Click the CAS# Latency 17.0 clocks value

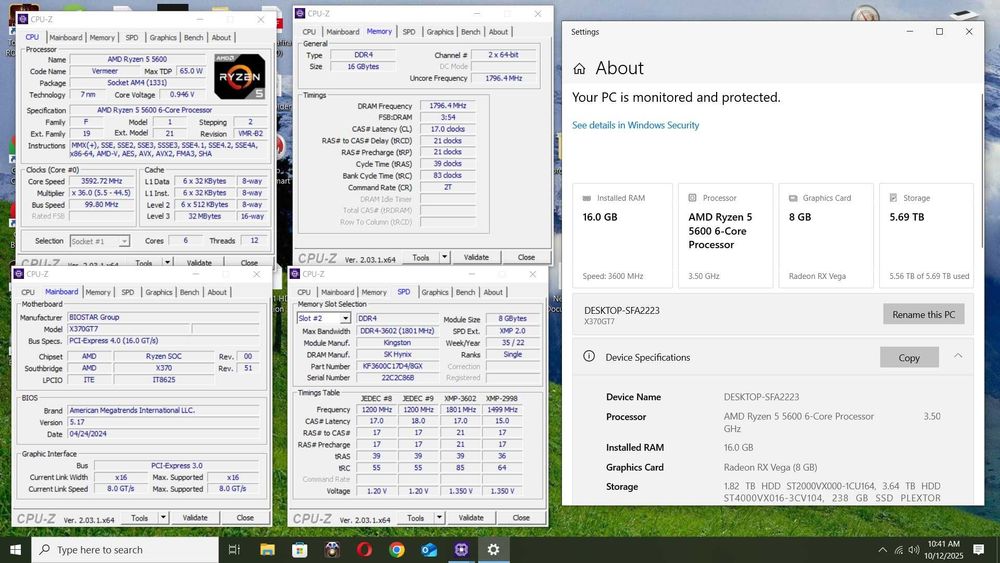(448, 129)
